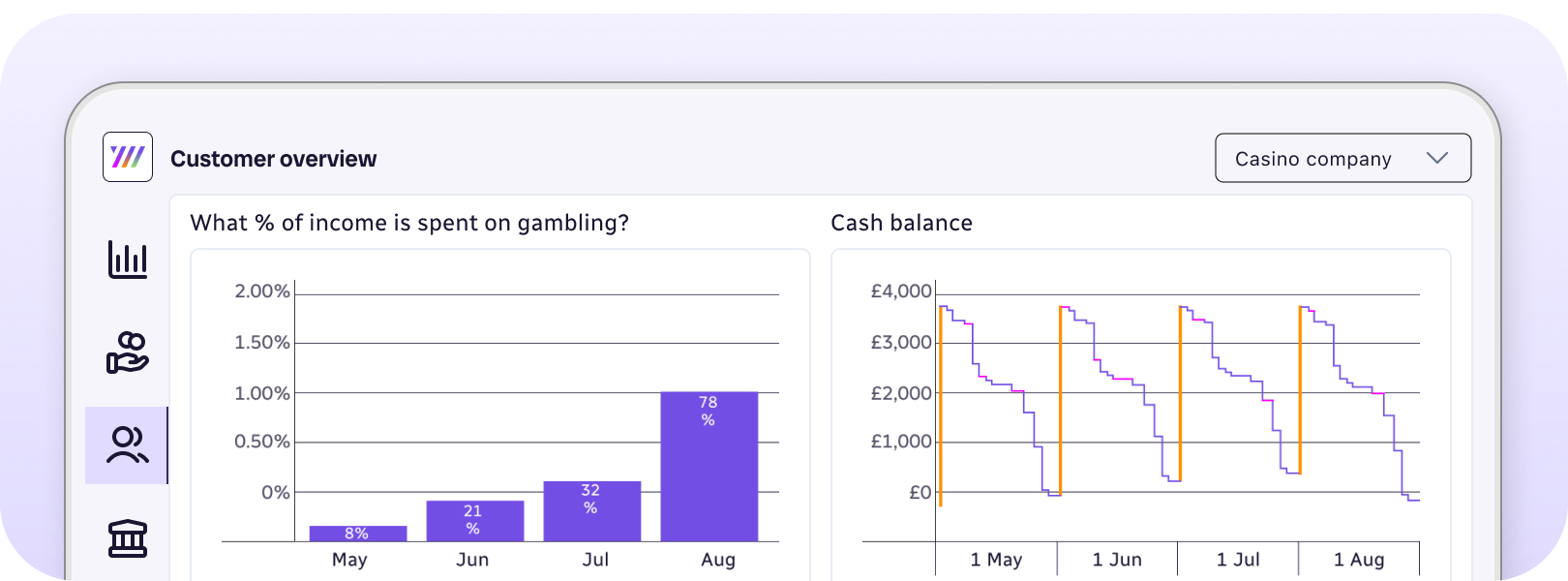
Task: Select the hand with coins sidebar icon
Action: (x=128, y=352)
